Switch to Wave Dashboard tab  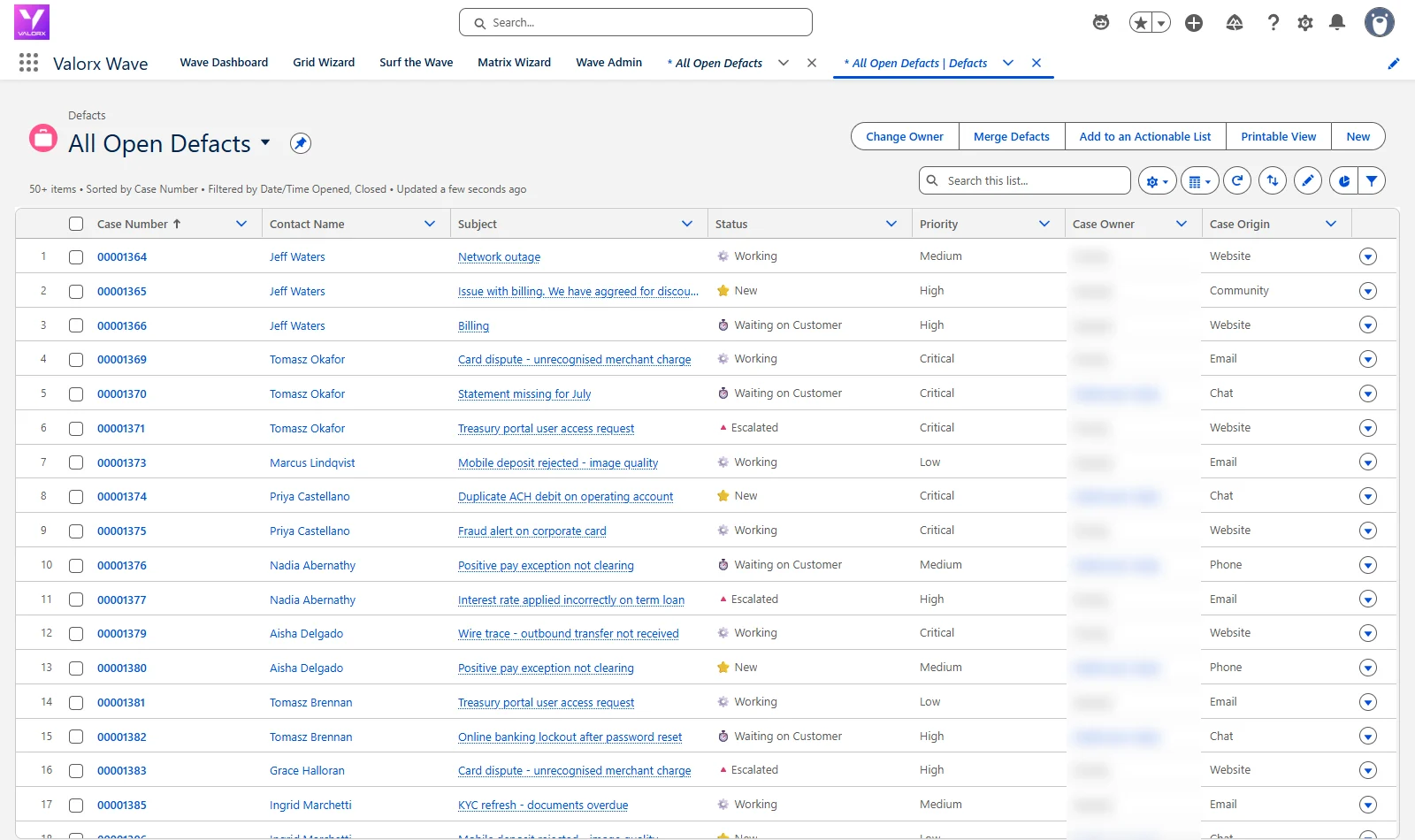point(224,63)
